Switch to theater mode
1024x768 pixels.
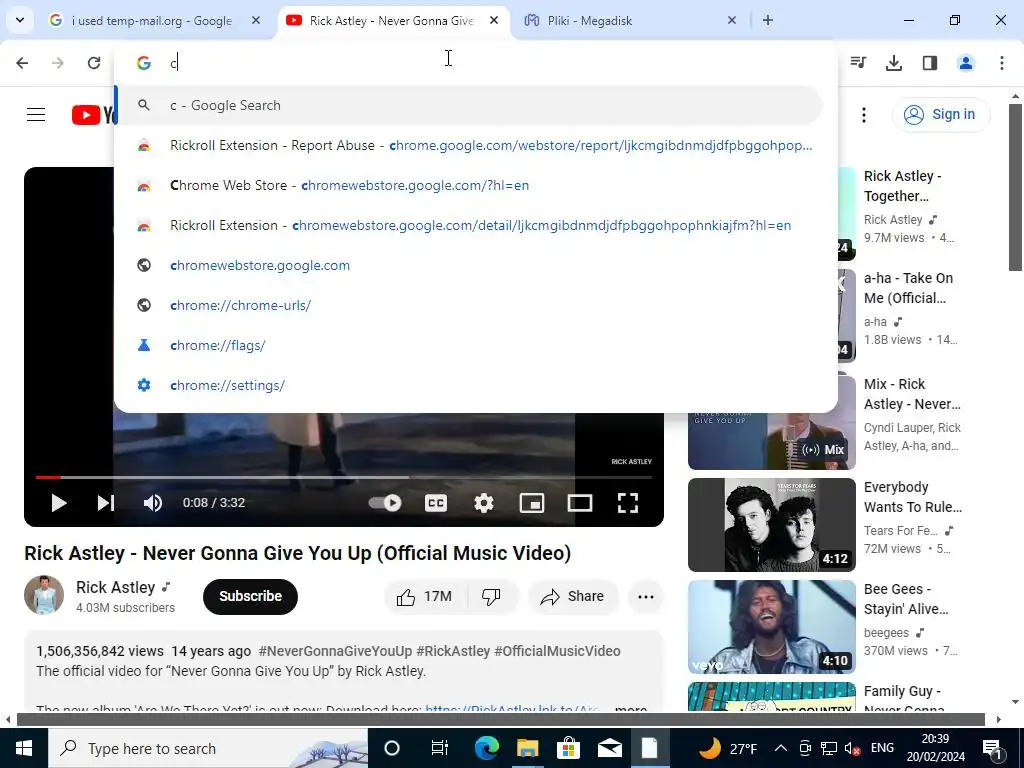580,503
